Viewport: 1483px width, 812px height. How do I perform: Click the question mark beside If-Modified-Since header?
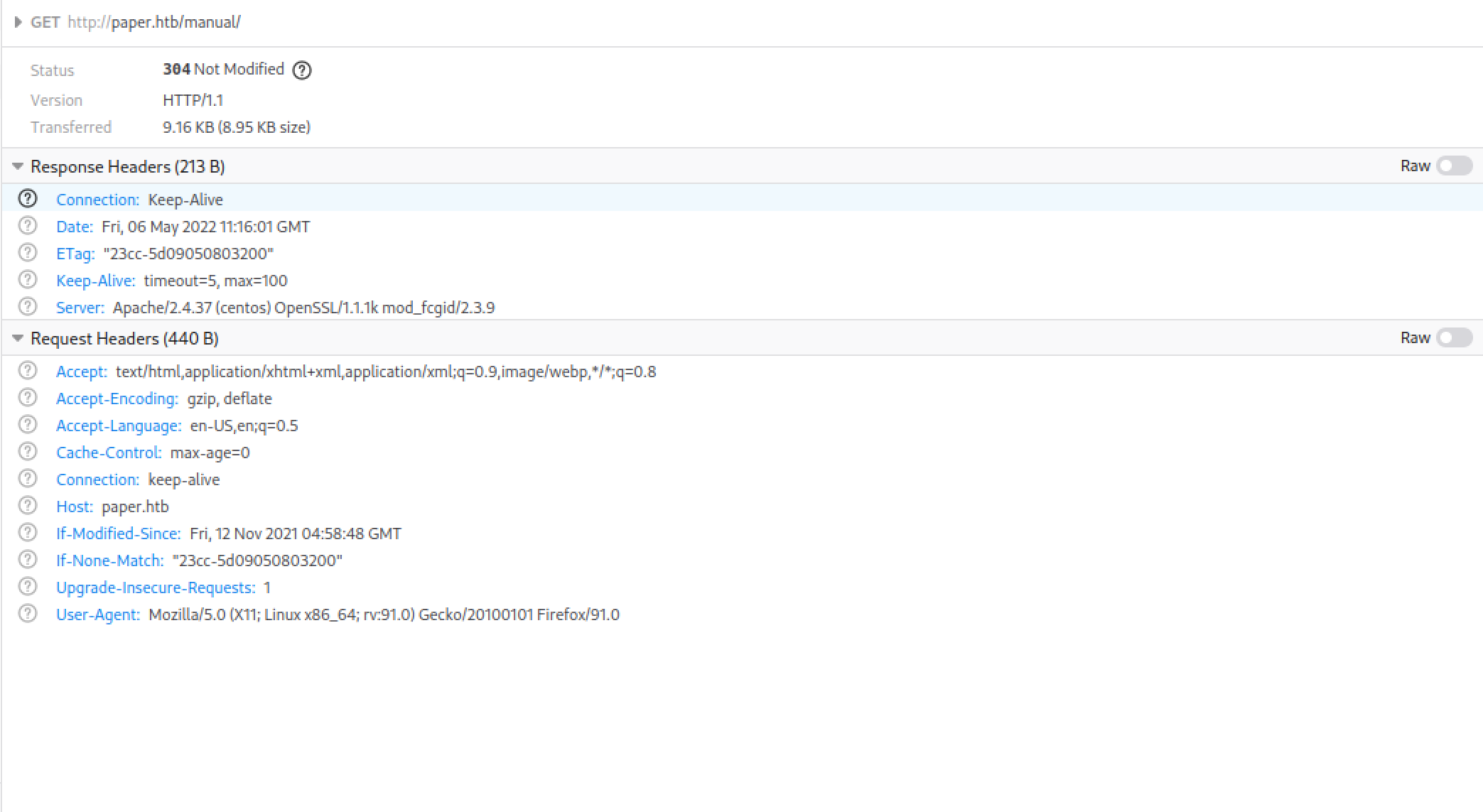28,533
